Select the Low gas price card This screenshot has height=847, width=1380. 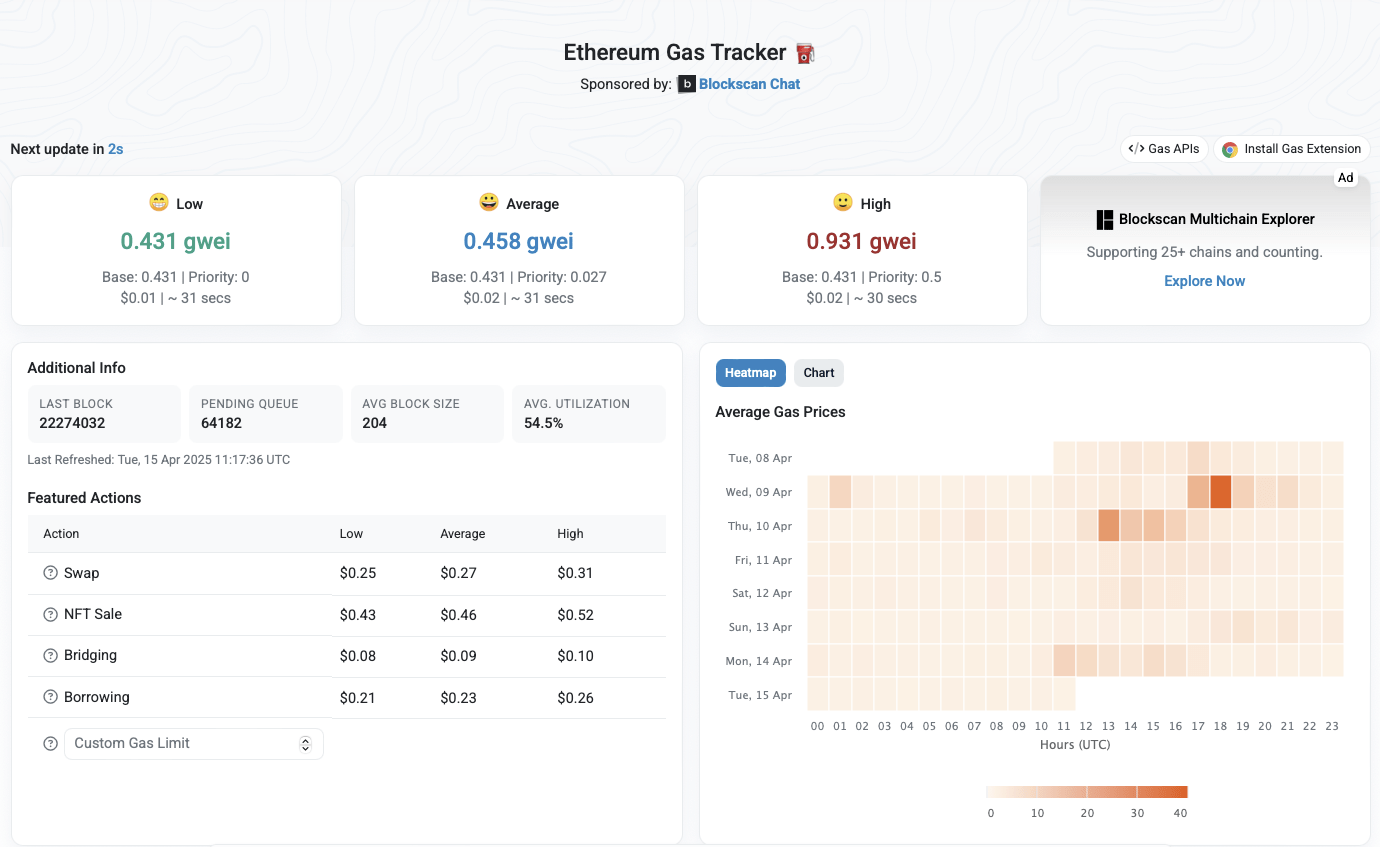pos(176,250)
